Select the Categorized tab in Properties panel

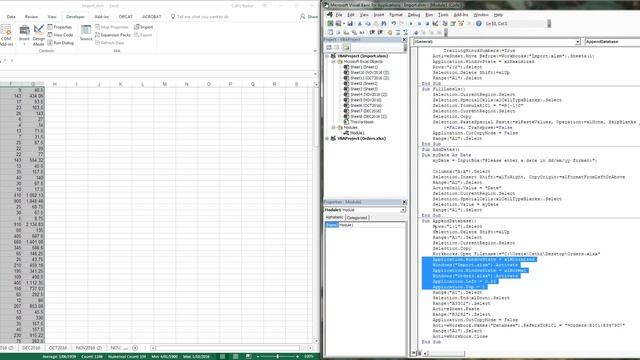[x=357, y=218]
